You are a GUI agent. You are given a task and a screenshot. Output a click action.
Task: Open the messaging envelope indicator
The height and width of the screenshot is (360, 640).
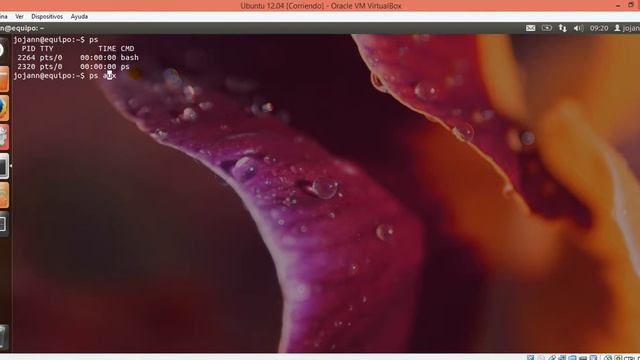coord(530,28)
